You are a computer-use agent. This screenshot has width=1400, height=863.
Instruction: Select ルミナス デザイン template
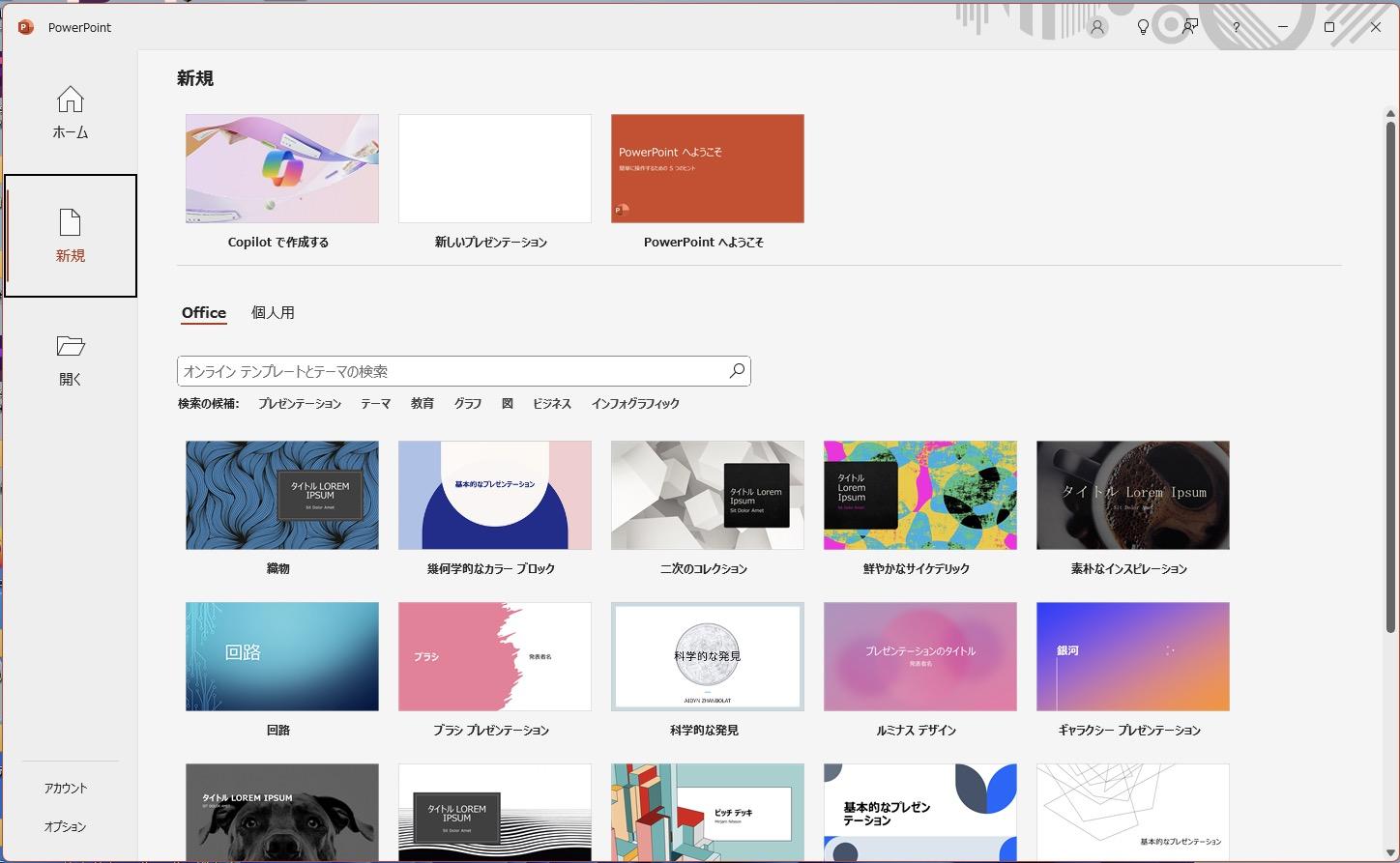[920, 657]
